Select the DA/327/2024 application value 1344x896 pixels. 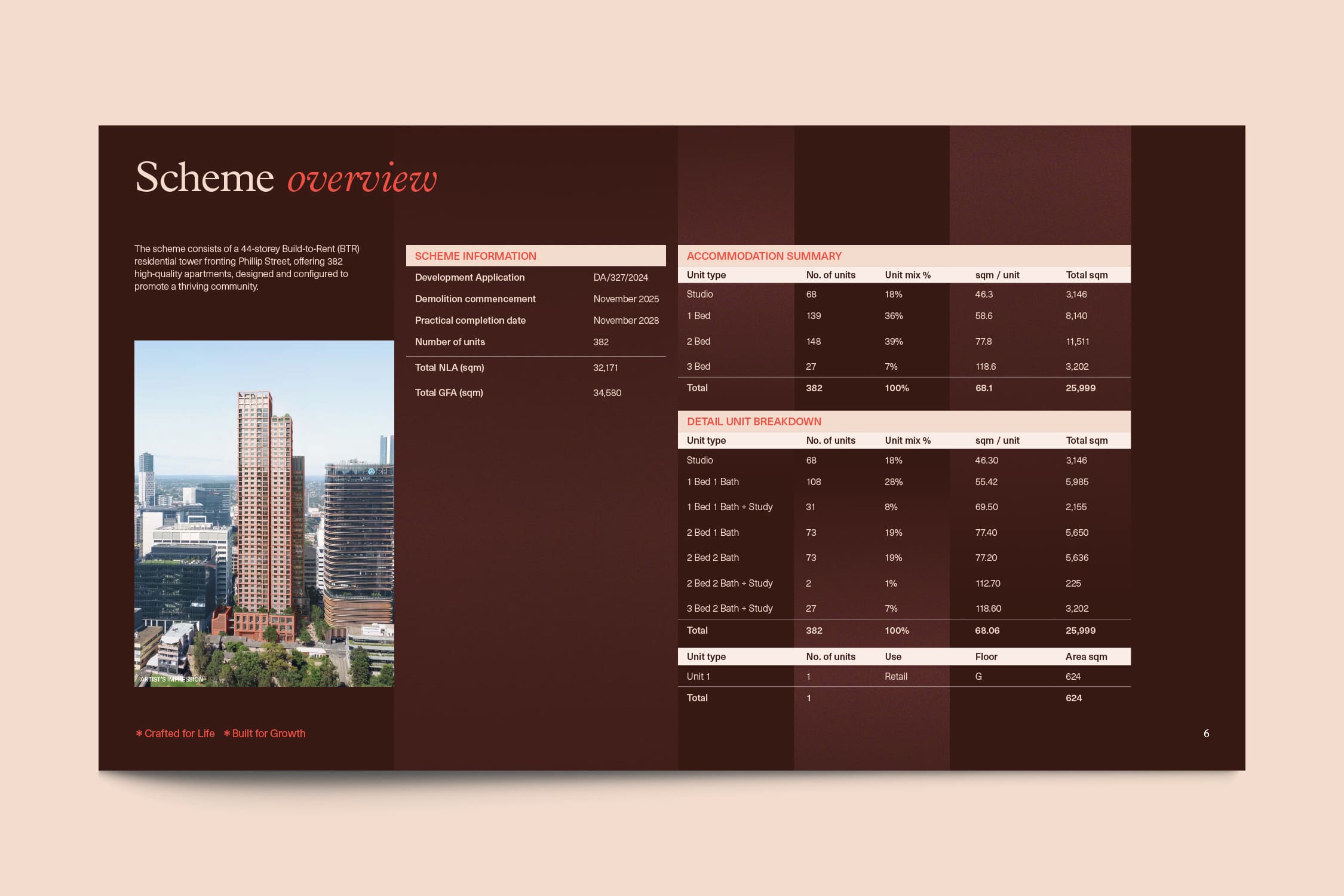[621, 278]
